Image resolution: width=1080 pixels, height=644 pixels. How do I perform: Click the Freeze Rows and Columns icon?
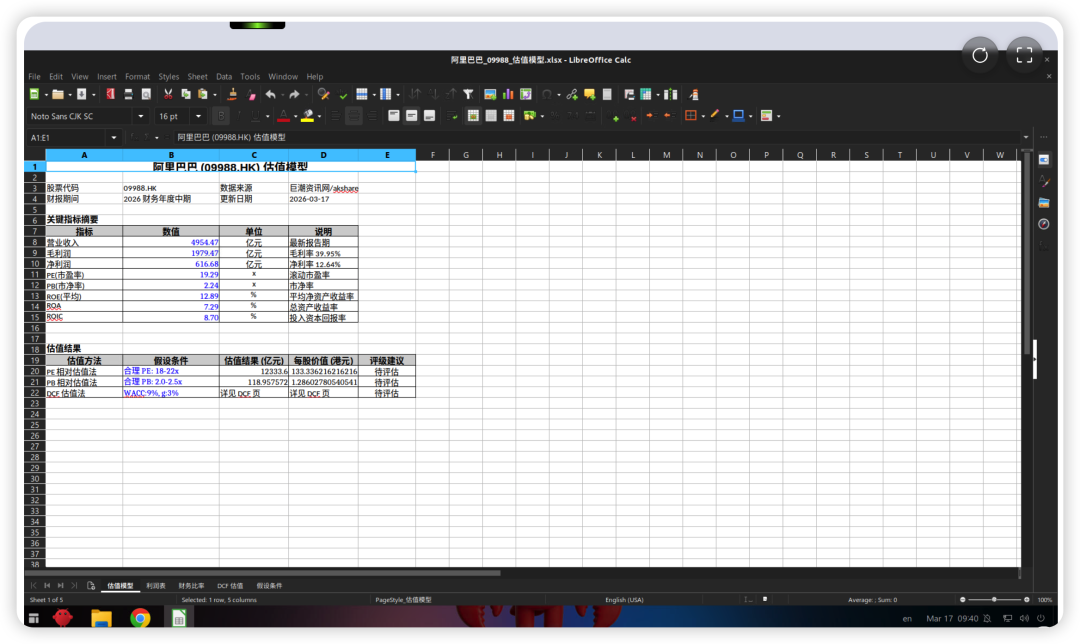click(x=645, y=94)
